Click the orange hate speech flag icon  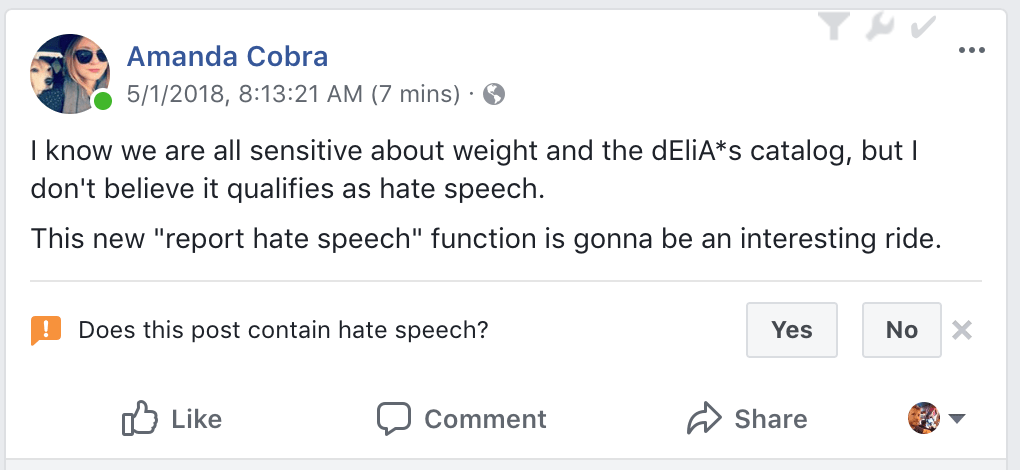pos(46,330)
